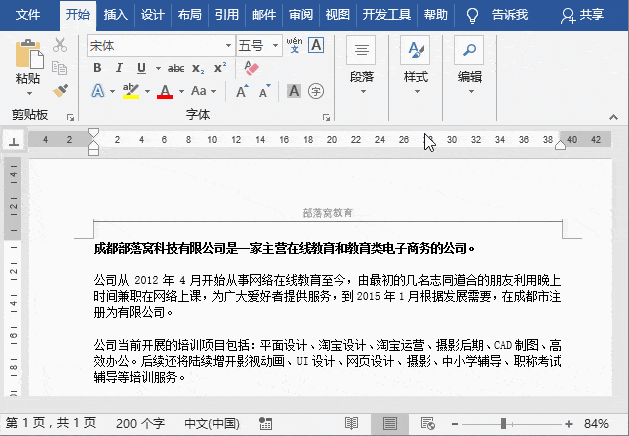Click the language indicator 中文(中国)

(x=212, y=423)
